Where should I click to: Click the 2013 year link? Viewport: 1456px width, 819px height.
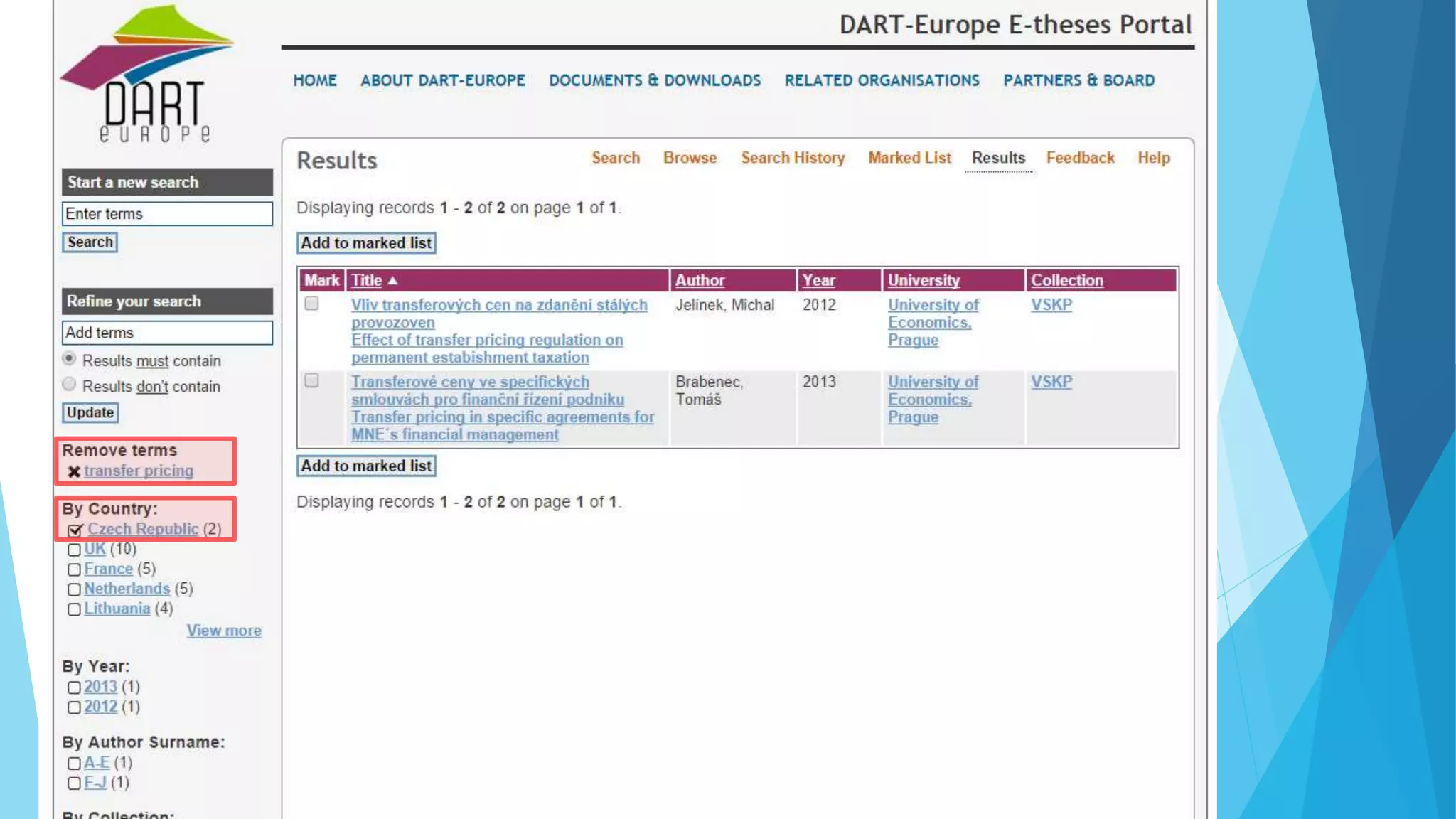pyautogui.click(x=100, y=687)
